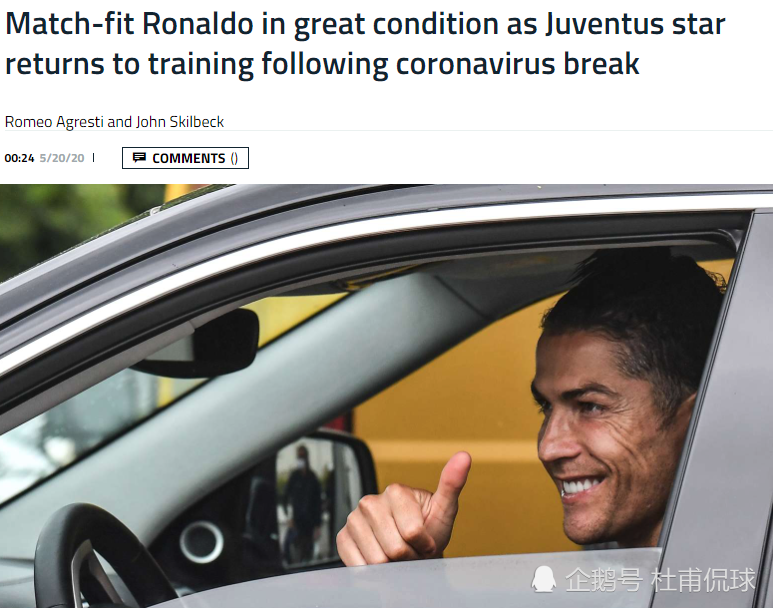This screenshot has height=608, width=773.
Task: Click the 企鹅号 杜甫侃球 watermark text
Action: (x=660, y=579)
